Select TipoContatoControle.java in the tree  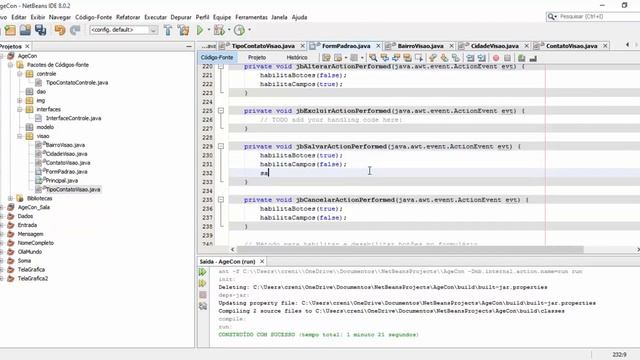click(x=77, y=83)
